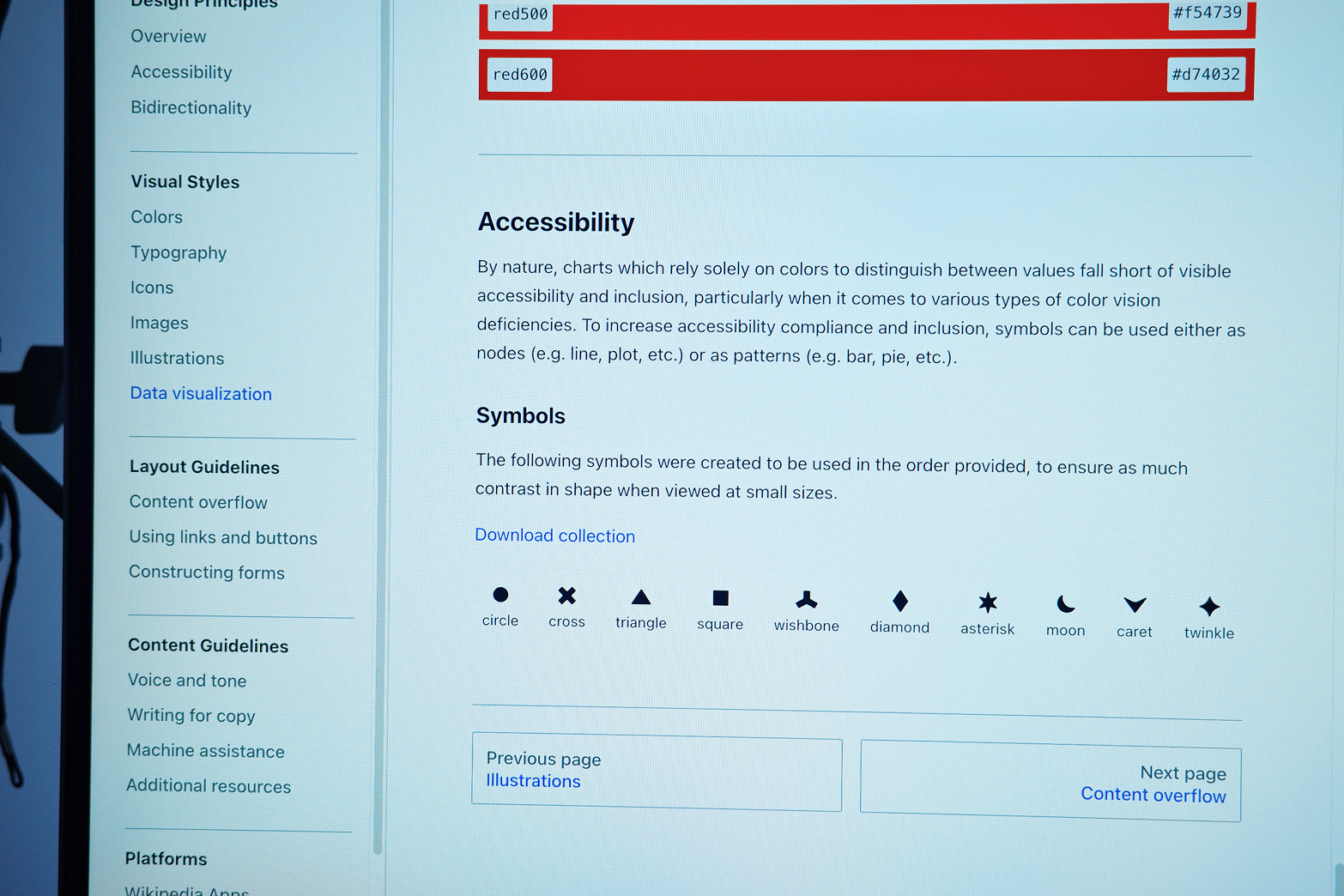The width and height of the screenshot is (1344, 896).
Task: Click the Layout Guidelines sidebar heading
Action: (204, 467)
